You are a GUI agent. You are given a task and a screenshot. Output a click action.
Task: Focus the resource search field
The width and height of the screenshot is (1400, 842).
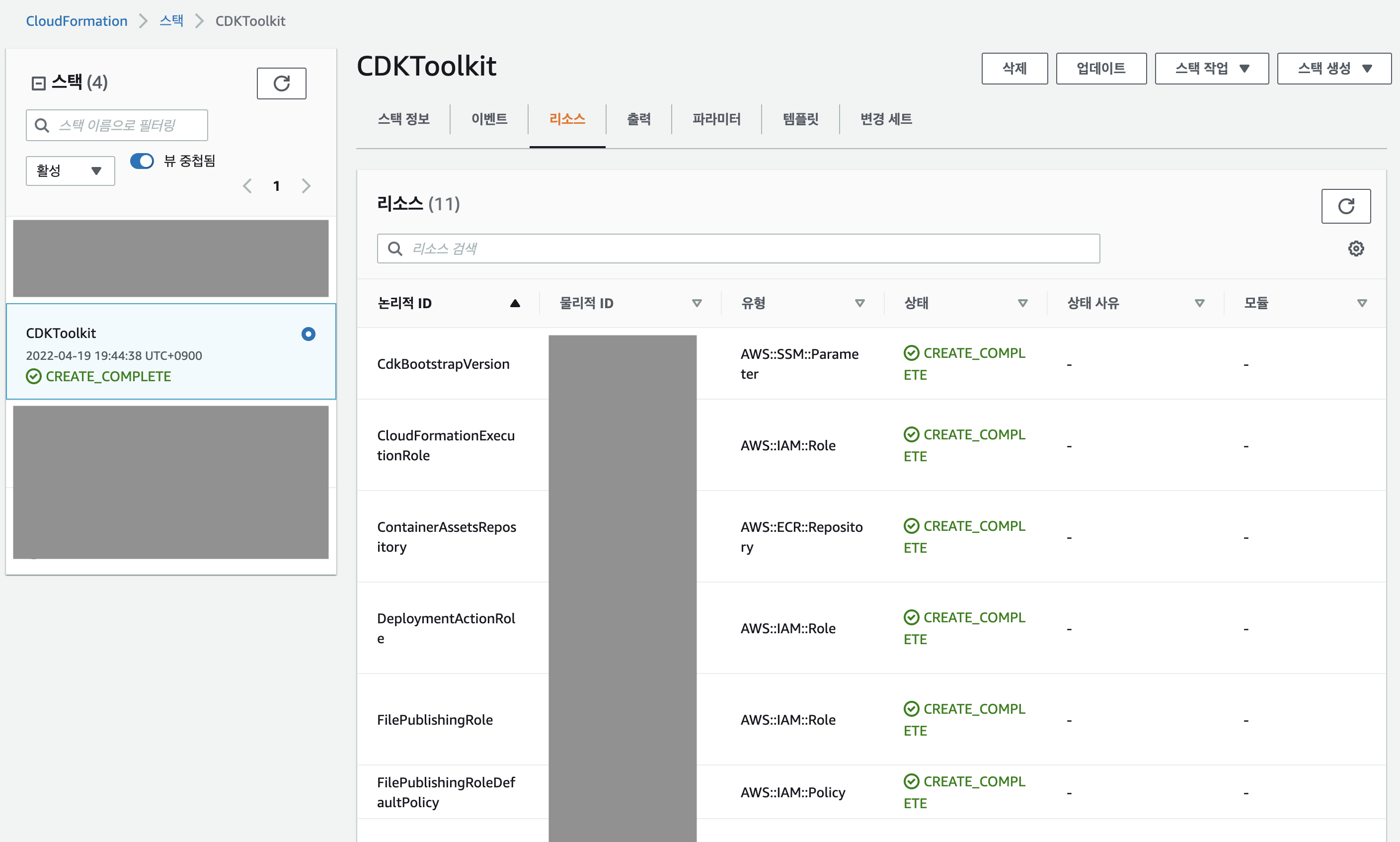click(737, 249)
